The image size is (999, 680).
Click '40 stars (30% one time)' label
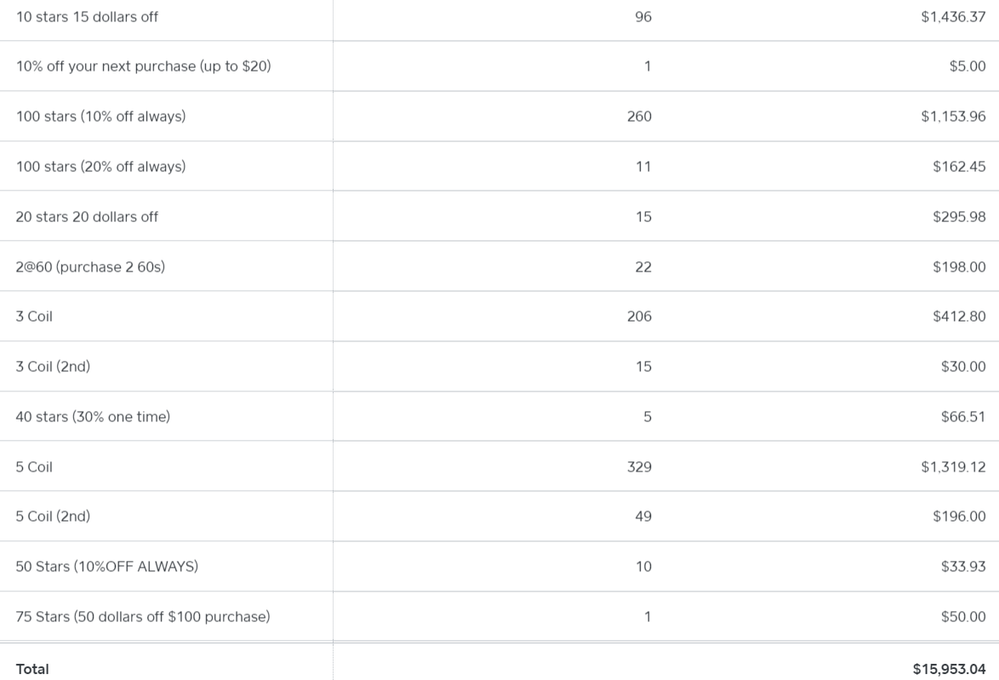click(93, 416)
